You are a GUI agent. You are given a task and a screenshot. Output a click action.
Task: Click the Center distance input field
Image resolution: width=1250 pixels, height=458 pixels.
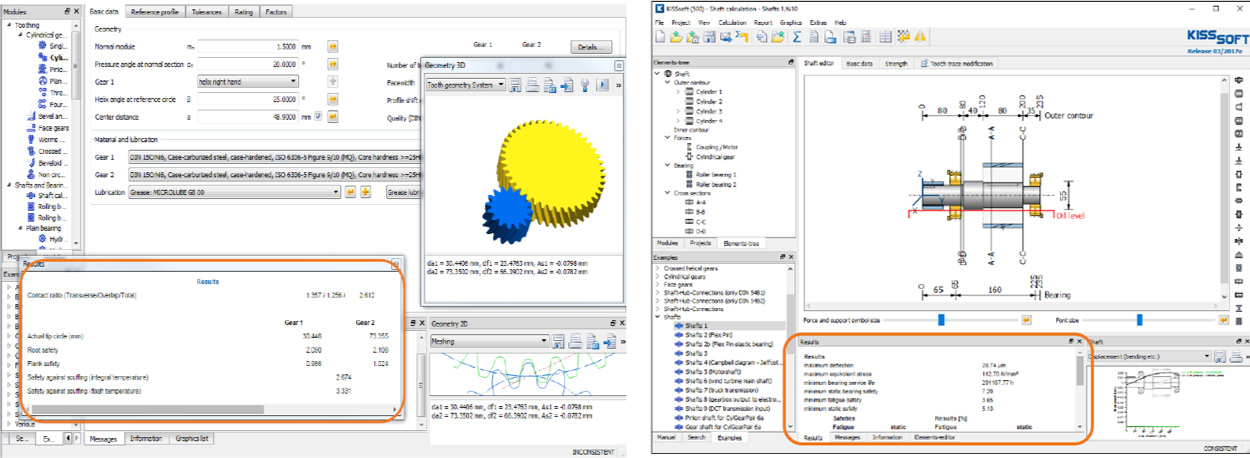click(248, 117)
